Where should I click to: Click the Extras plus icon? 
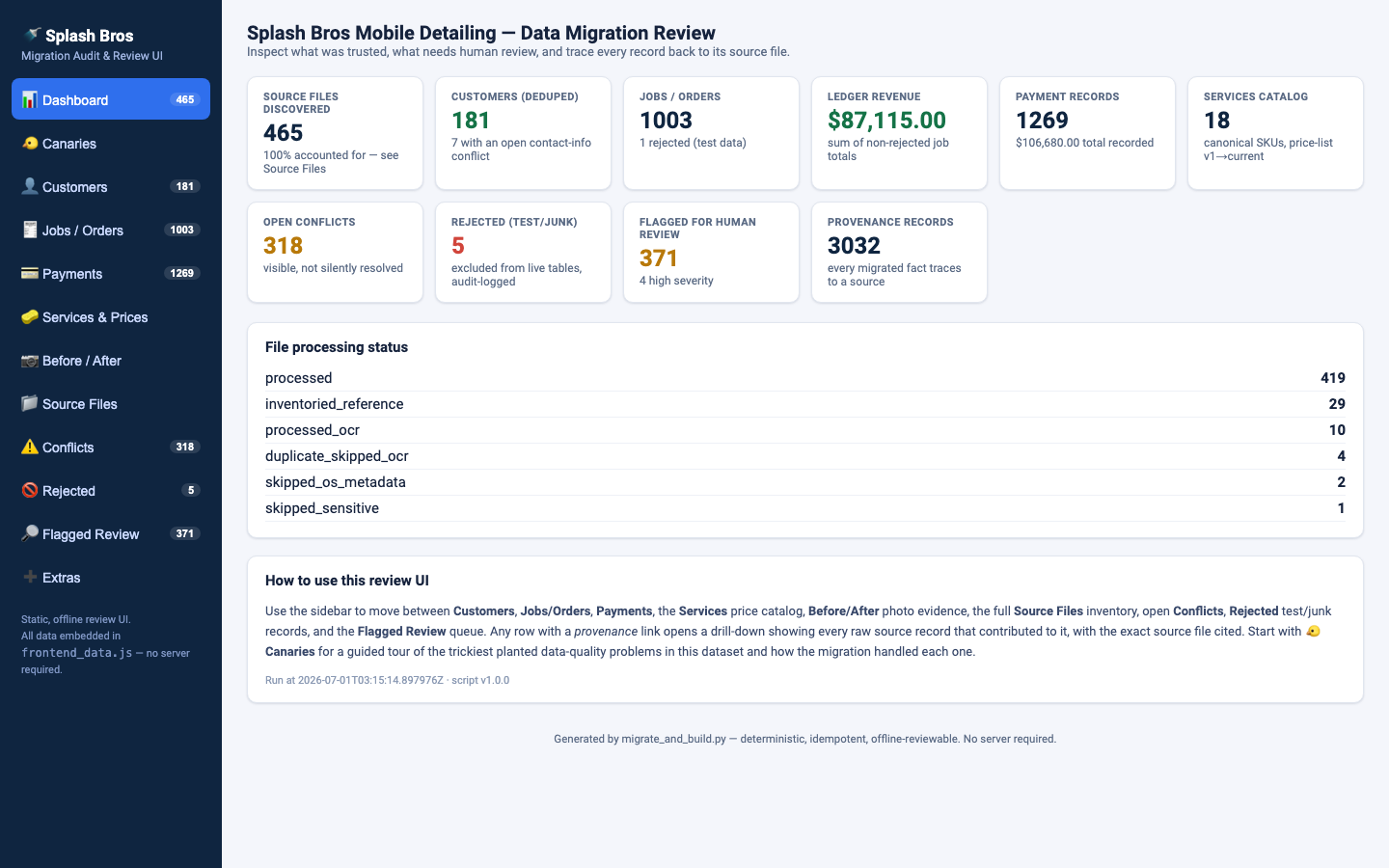point(30,577)
